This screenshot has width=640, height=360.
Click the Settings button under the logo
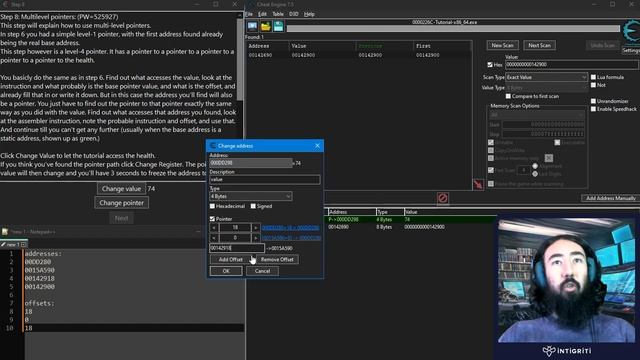click(x=631, y=50)
